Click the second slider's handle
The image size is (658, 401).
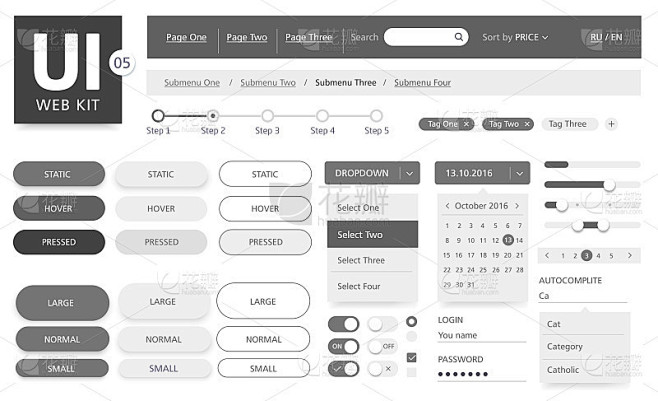(x=609, y=184)
